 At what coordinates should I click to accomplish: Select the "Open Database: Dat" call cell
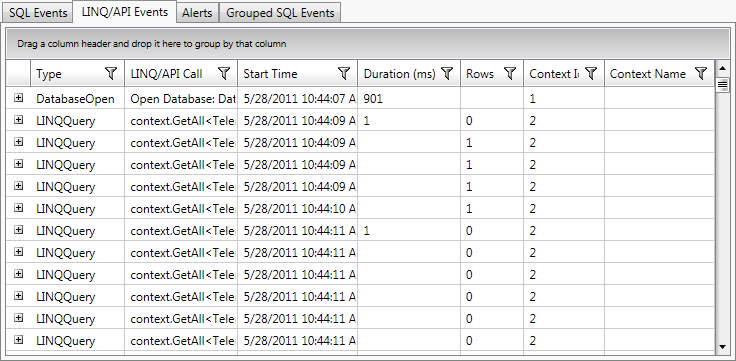tap(181, 98)
